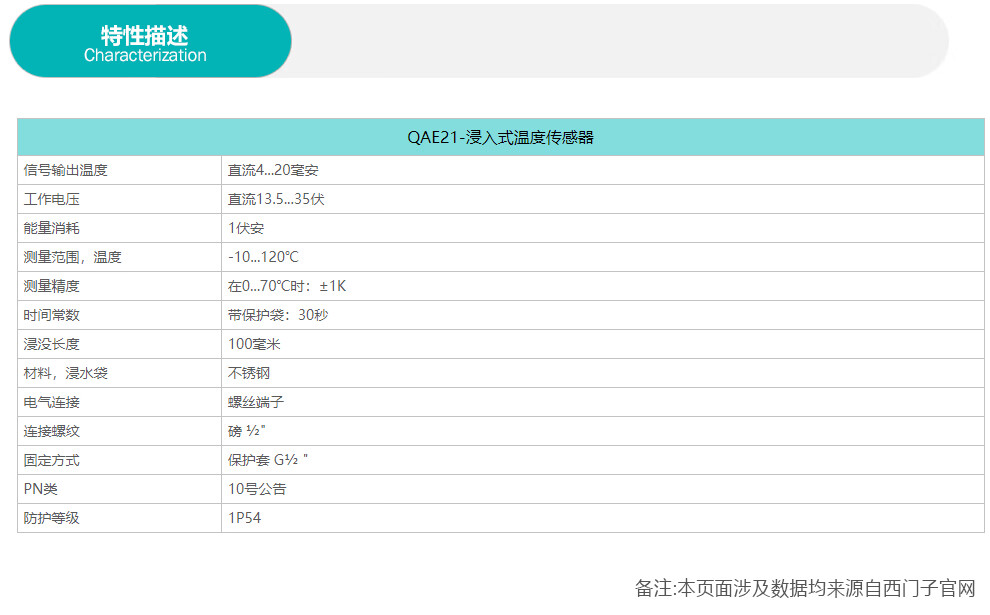The image size is (990, 615).
Task: Click the 电气连接 label cell
Action: tap(119, 402)
